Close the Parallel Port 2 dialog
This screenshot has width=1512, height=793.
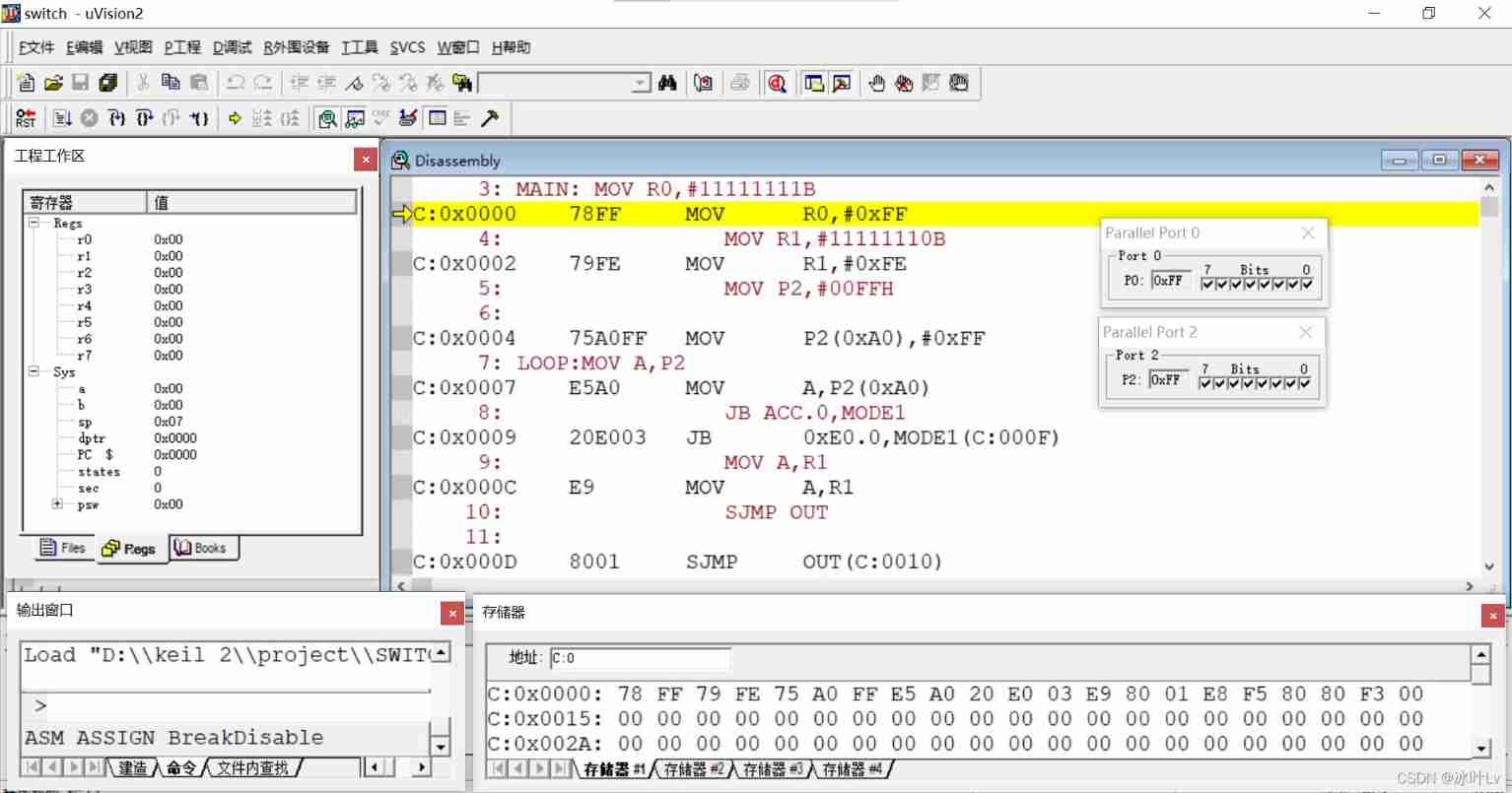pos(1305,333)
